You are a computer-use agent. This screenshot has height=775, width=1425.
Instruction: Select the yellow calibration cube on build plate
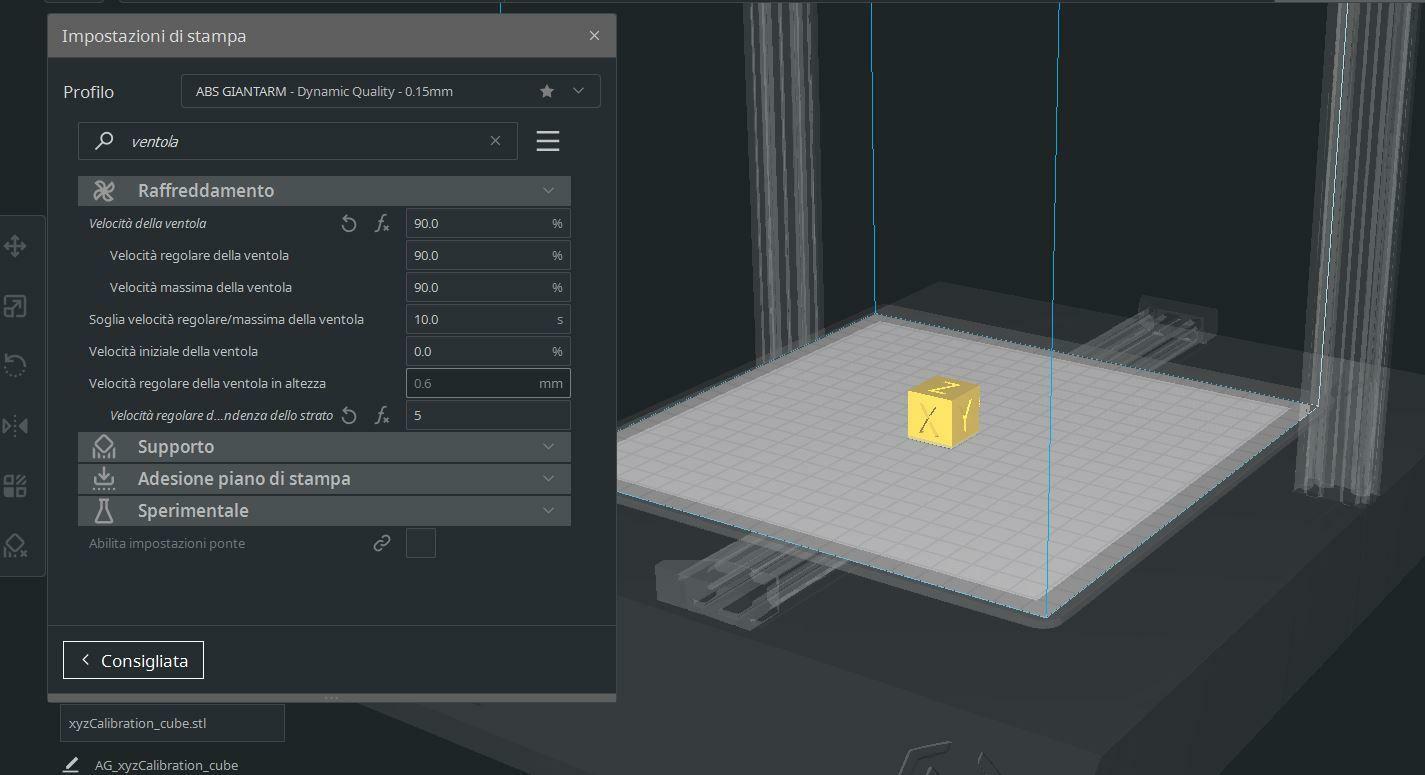[x=942, y=412]
